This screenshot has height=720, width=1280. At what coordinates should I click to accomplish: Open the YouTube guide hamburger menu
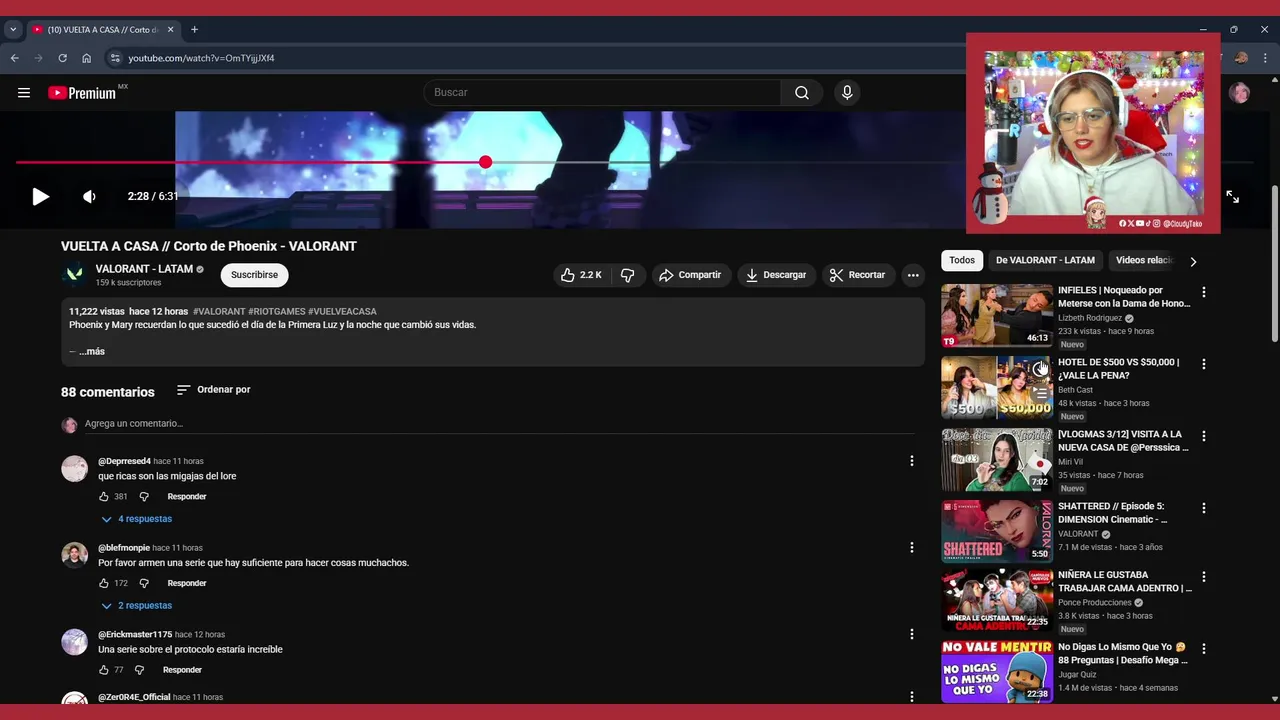tap(24, 93)
